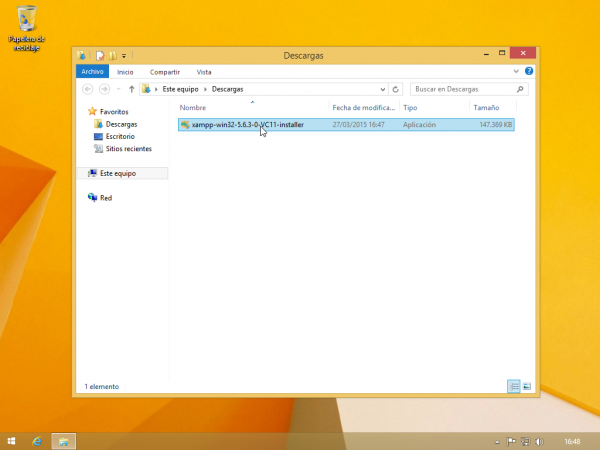600x450 pixels.
Task: Maximize the Descargas window
Action: (502, 53)
